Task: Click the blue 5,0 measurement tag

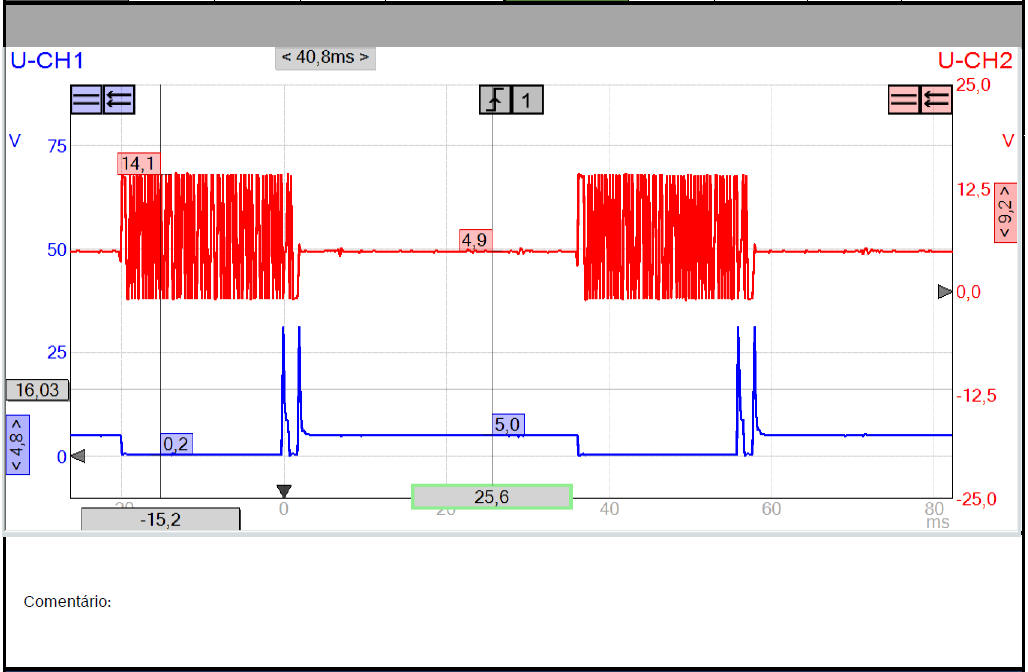Action: (x=508, y=424)
